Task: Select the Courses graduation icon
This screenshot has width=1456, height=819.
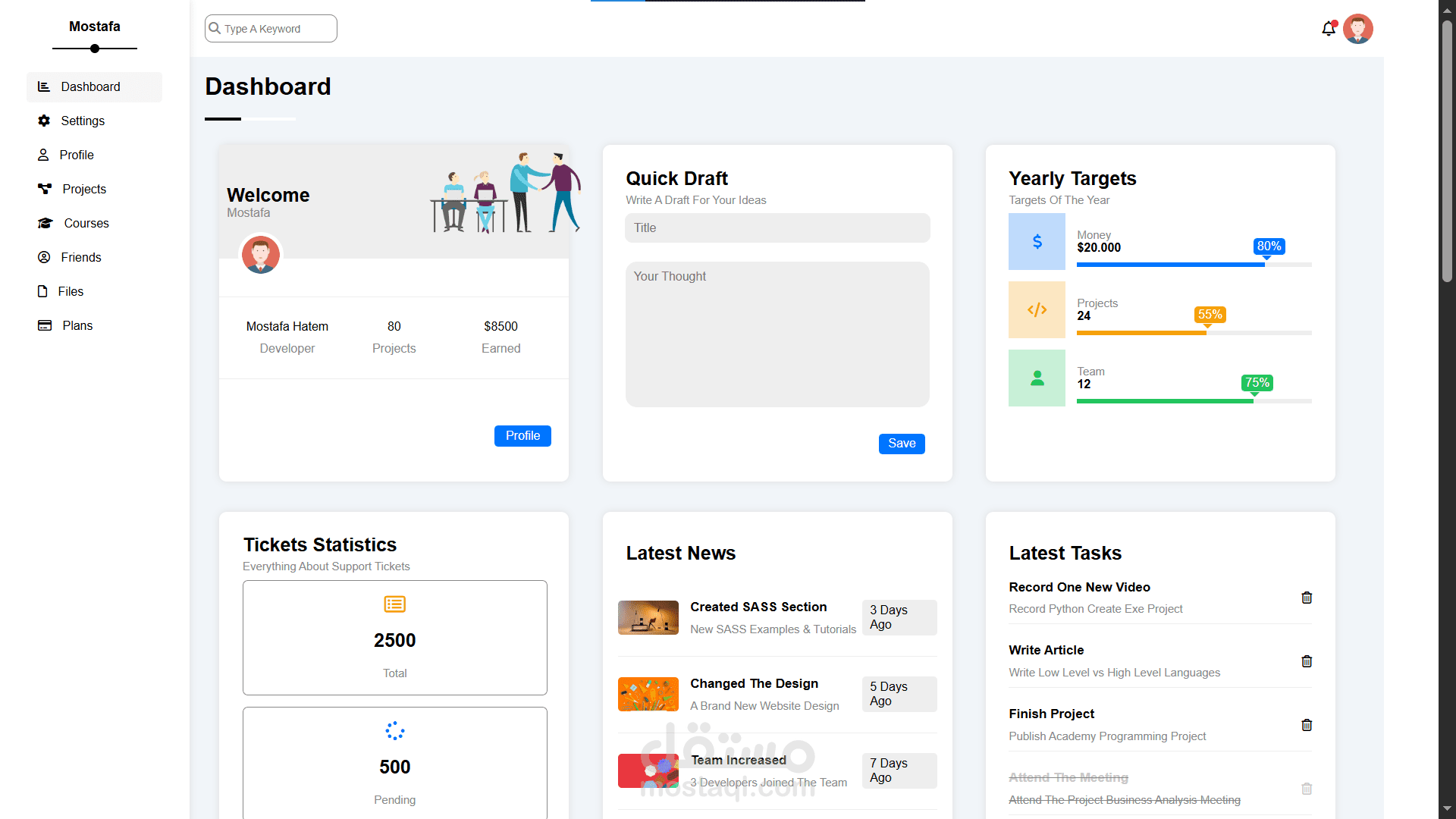Action: pyautogui.click(x=44, y=223)
